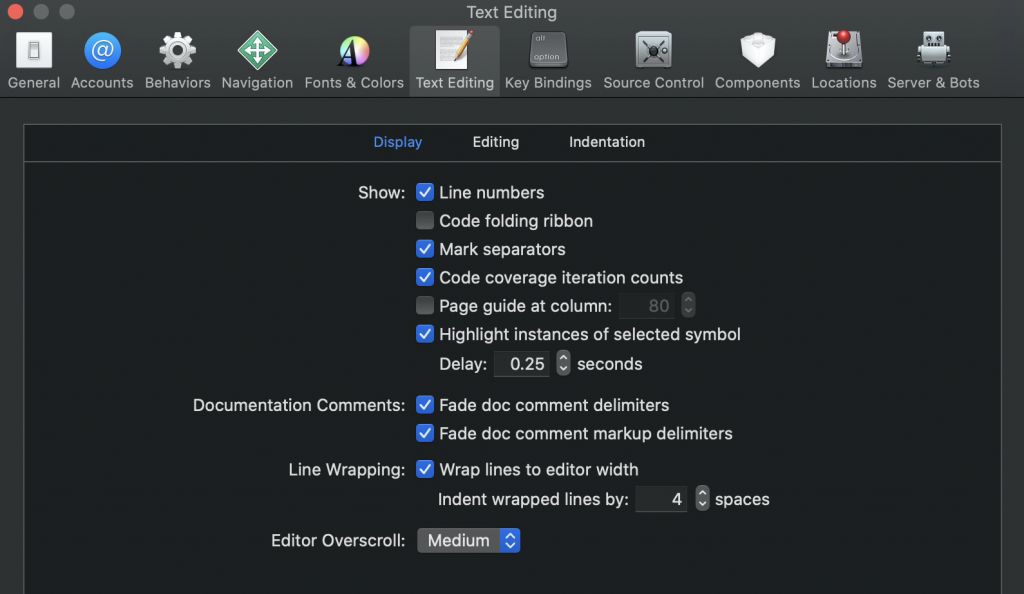Switch to the Indentation tab
1024x594 pixels.
[607, 142]
